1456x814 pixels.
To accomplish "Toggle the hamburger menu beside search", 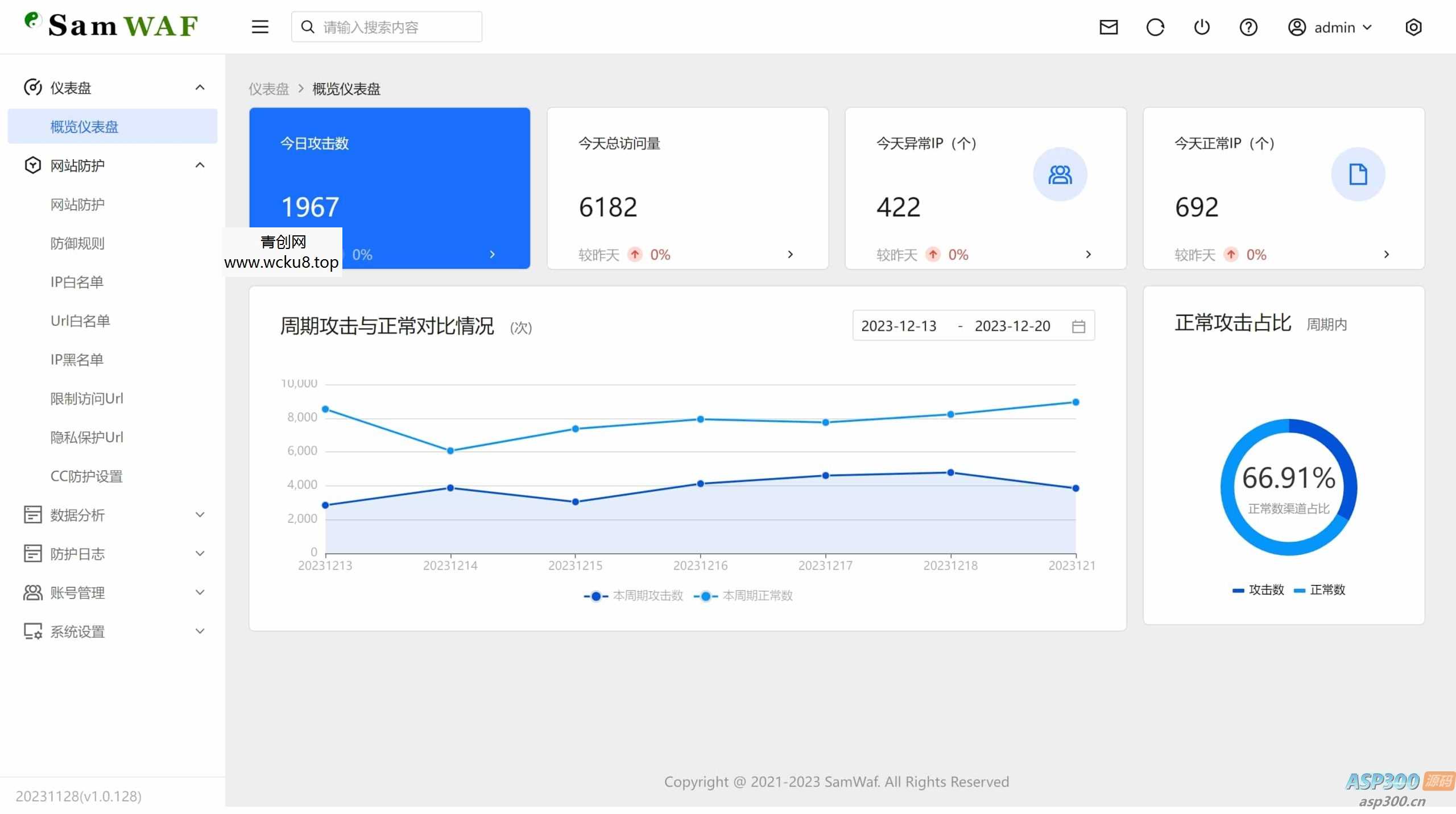I will click(259, 26).
